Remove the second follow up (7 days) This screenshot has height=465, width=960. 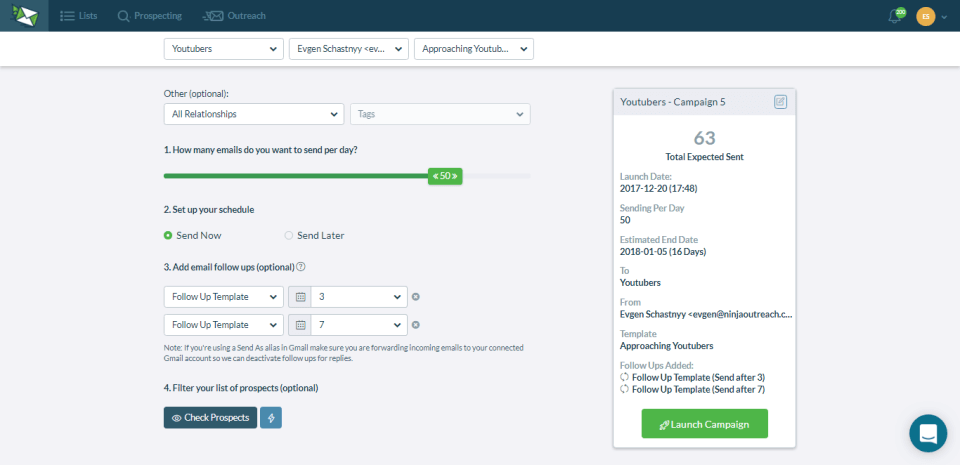click(x=416, y=325)
